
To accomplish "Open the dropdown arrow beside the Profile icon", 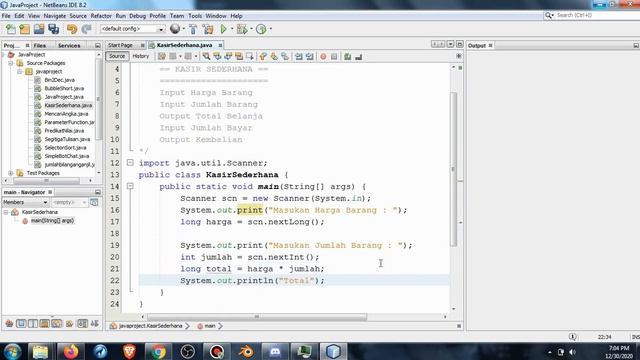I will point(271,29).
